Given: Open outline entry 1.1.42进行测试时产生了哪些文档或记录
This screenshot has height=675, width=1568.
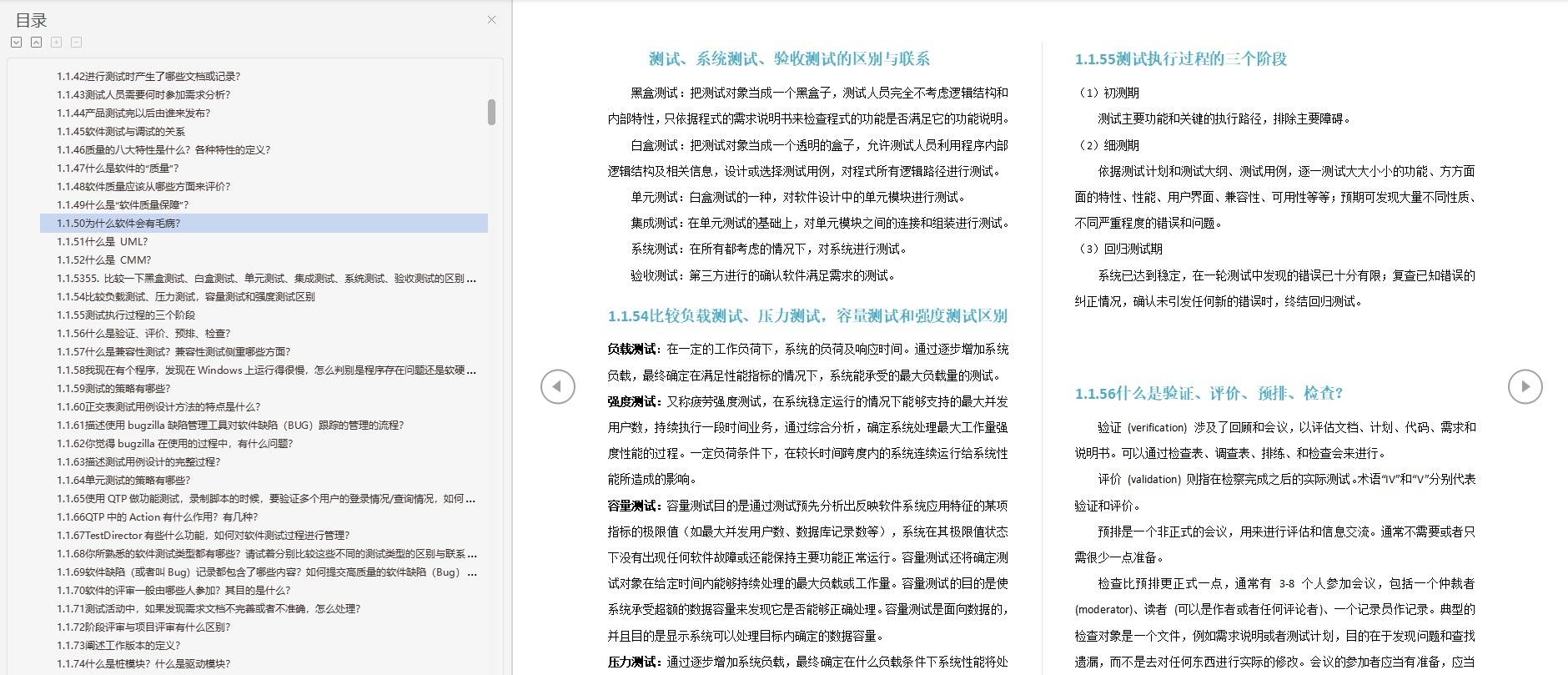Looking at the screenshot, I should (148, 76).
